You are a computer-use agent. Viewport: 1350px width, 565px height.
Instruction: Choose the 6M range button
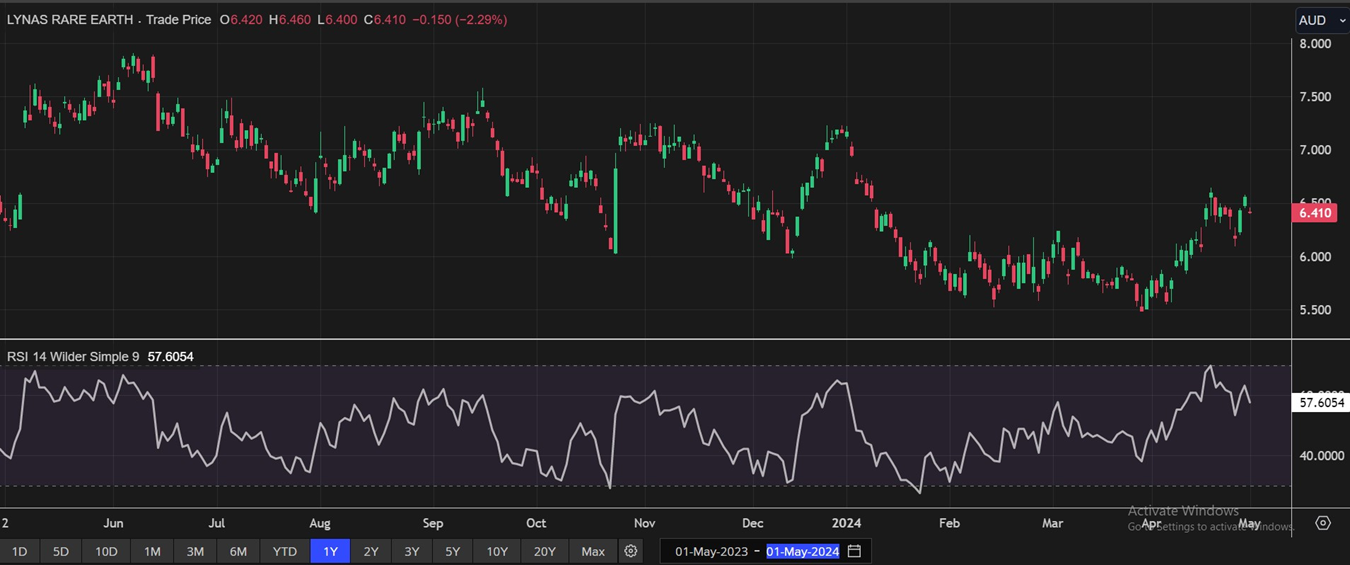click(x=238, y=551)
